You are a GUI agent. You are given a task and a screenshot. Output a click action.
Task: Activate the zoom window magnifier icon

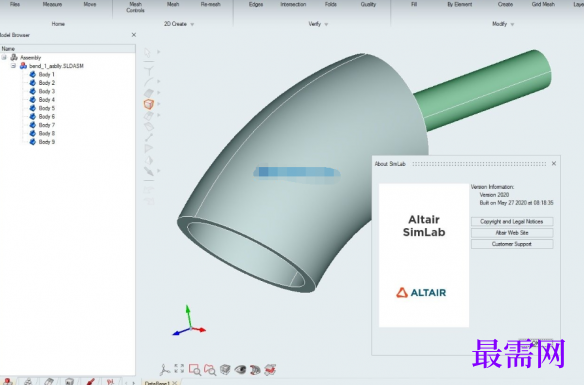click(x=194, y=369)
